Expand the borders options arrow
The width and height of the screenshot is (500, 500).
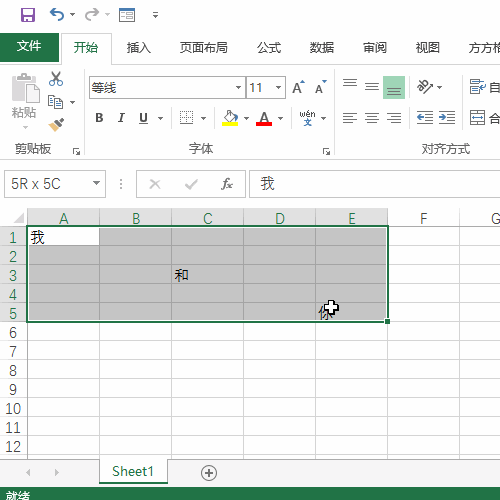(203, 118)
